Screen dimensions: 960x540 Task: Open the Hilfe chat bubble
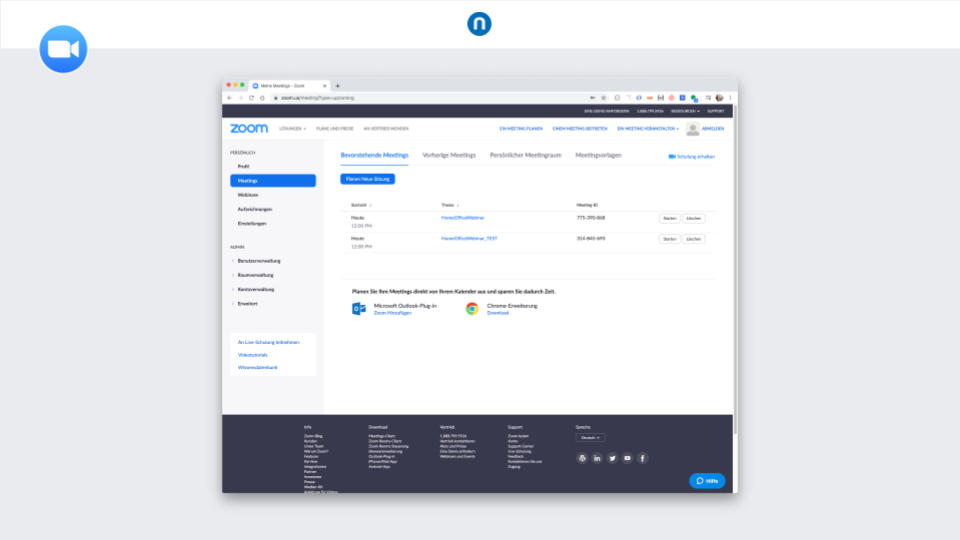707,481
